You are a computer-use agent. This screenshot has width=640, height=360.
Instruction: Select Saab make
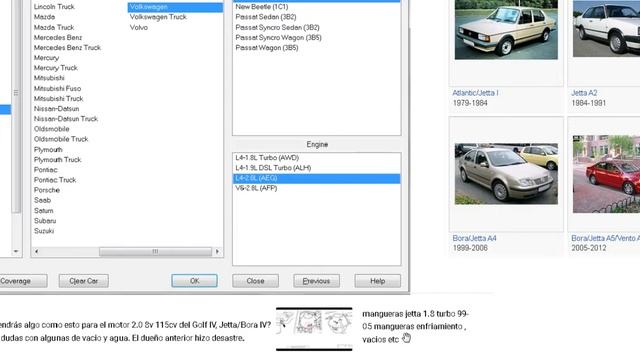coord(42,200)
